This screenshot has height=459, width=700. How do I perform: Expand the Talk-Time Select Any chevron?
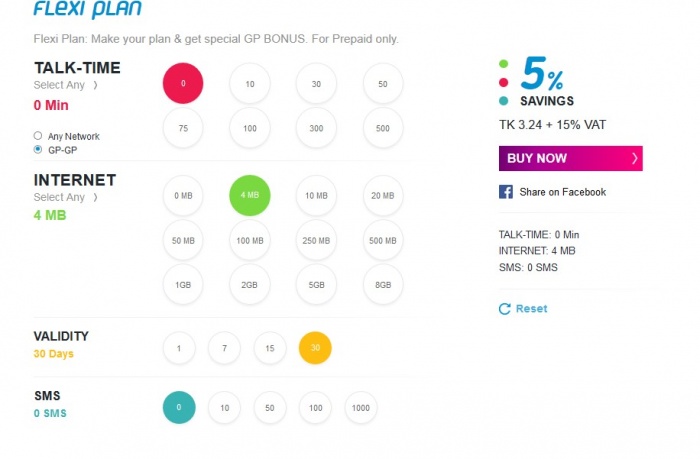coord(96,86)
